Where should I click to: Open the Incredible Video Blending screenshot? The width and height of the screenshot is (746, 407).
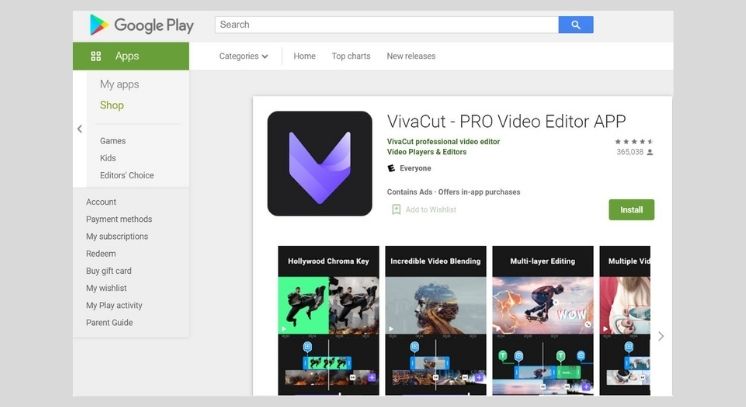pos(435,320)
